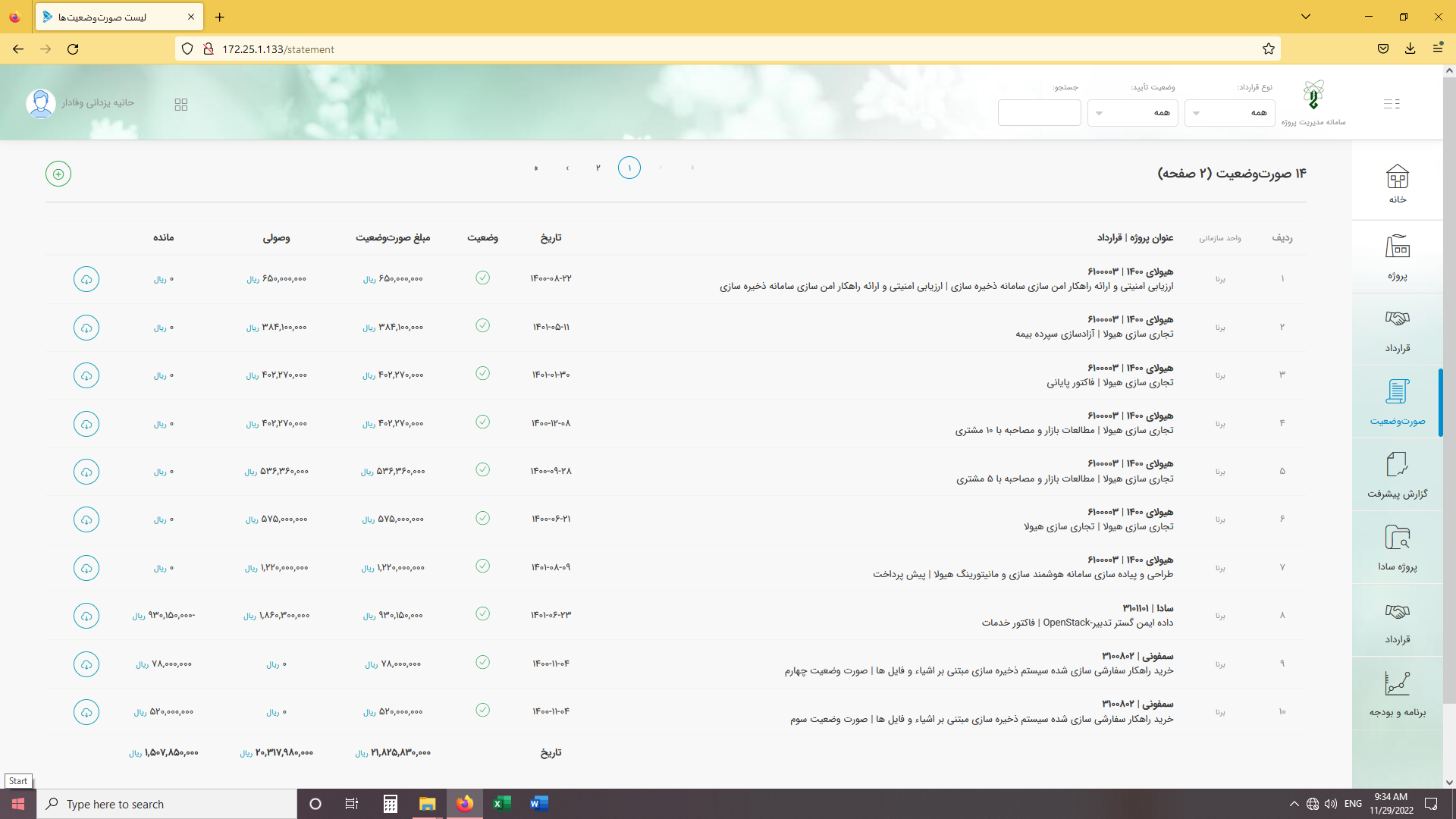This screenshot has height=819, width=1456.
Task: Click the جستجو search input field
Action: 1039,113
